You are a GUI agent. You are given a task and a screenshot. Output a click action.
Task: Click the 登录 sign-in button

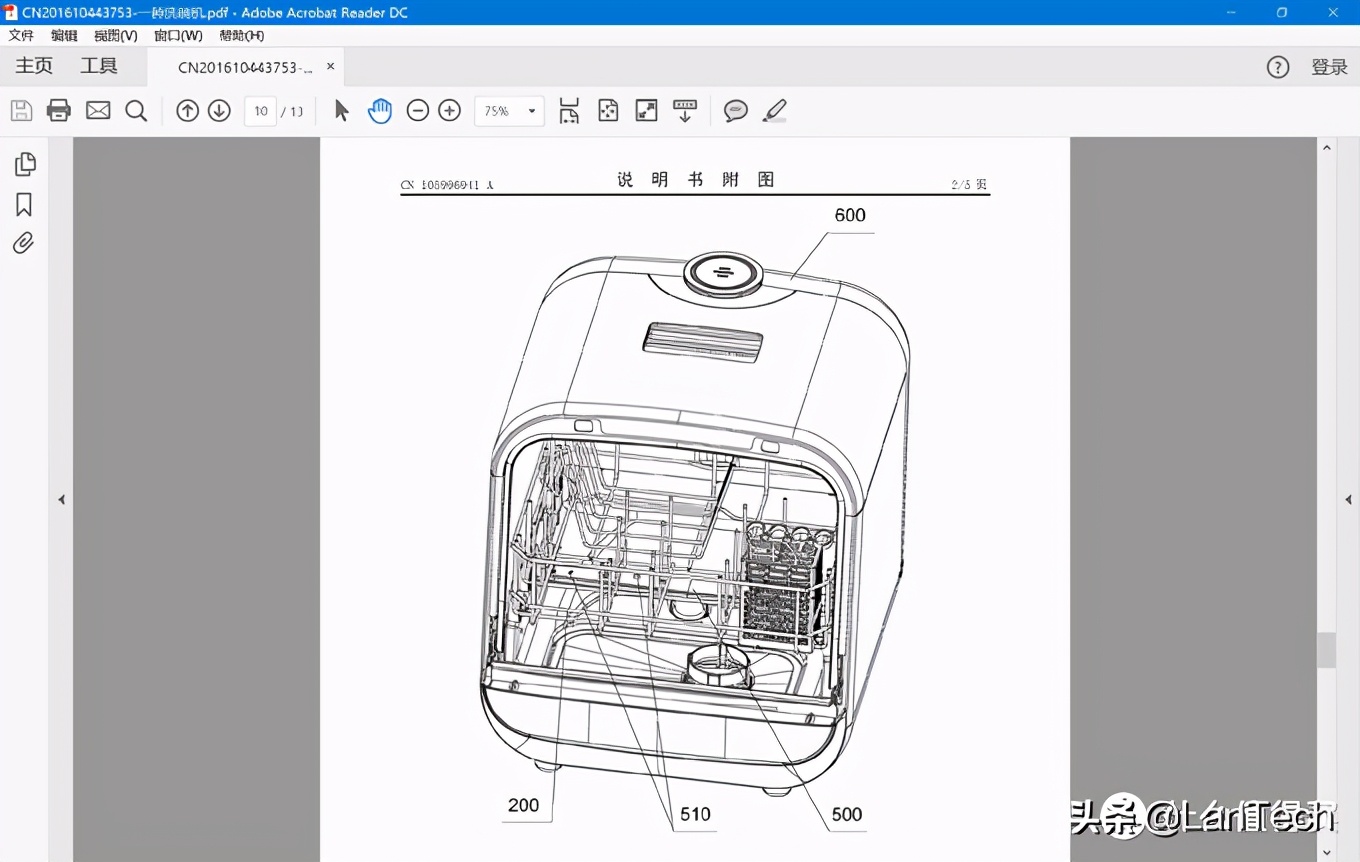pyautogui.click(x=1329, y=67)
